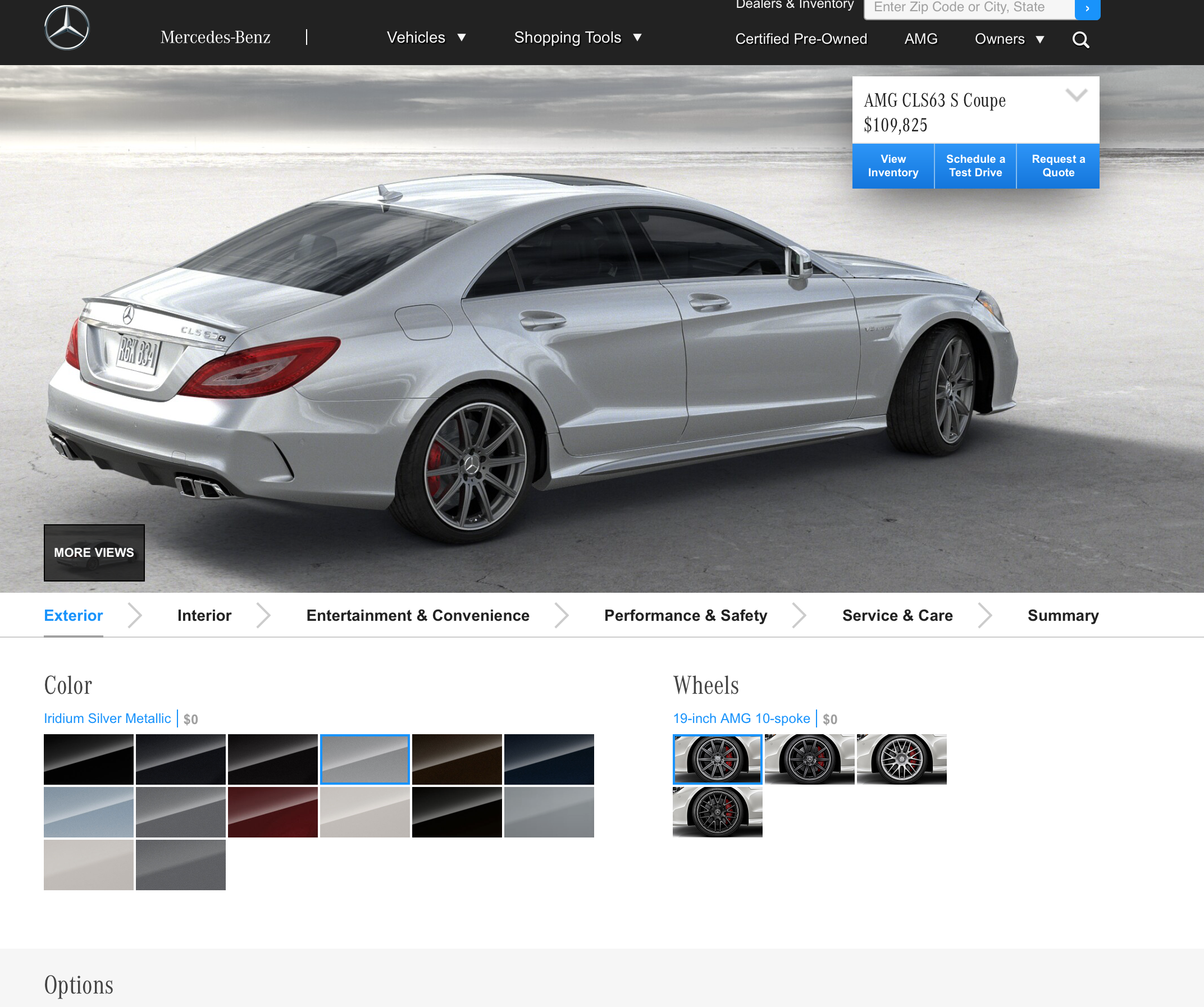The height and width of the screenshot is (1007, 1204).
Task: Choose second black wheel thumbnail
Action: coord(810,759)
